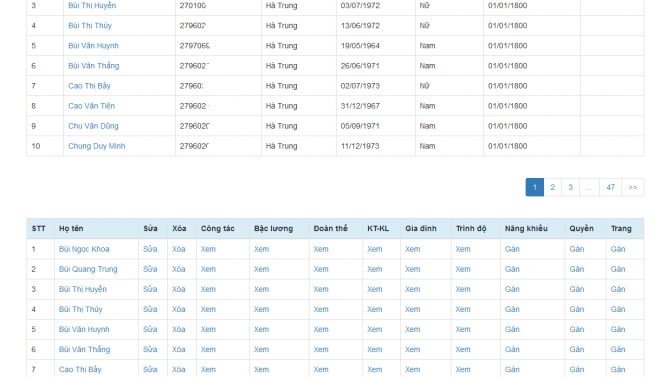Viewport: 670px width, 377px height.
Task: View Công tác for Cao Thị Bảy
Action: (209, 370)
